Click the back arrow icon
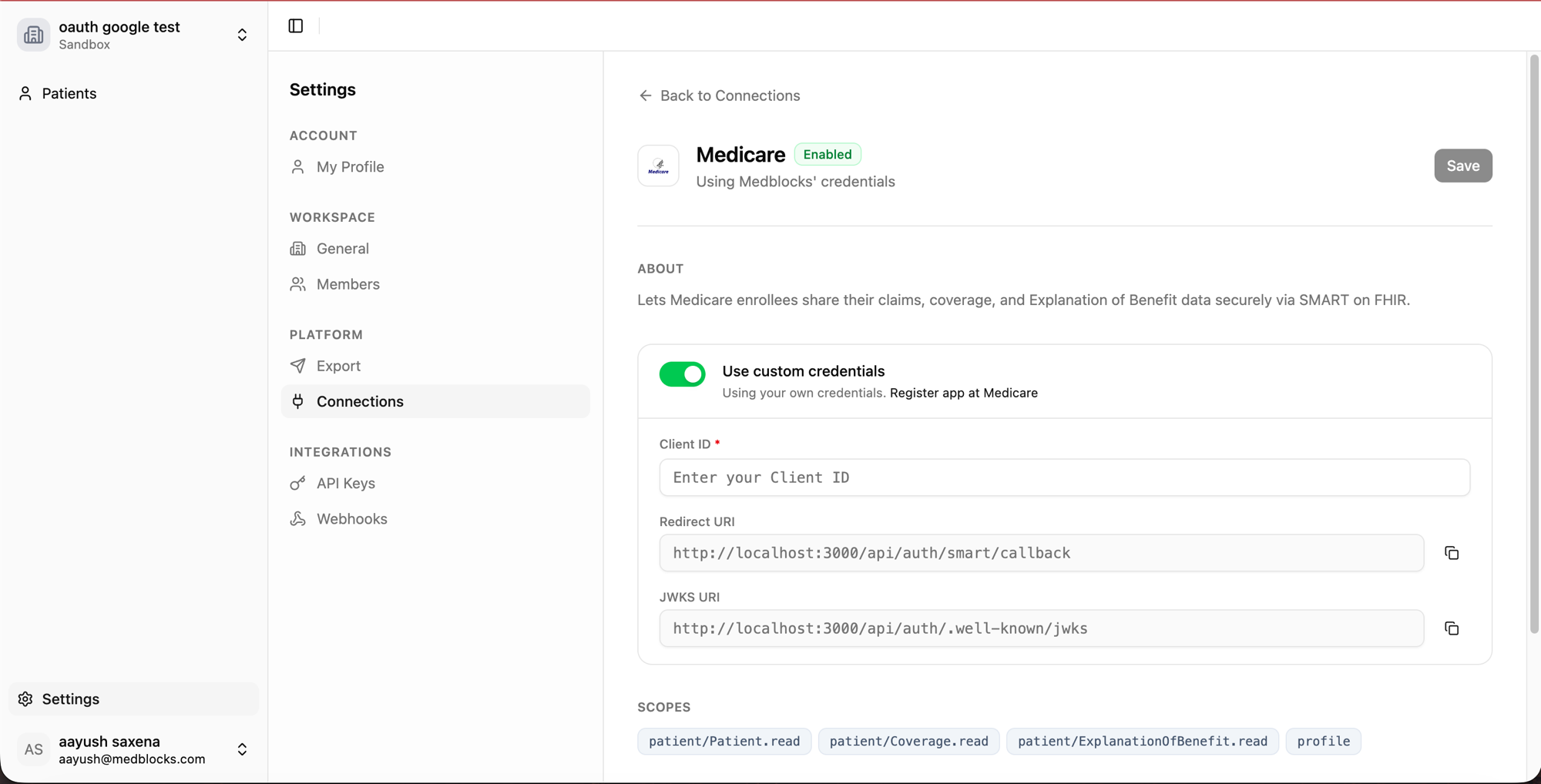 (x=645, y=95)
